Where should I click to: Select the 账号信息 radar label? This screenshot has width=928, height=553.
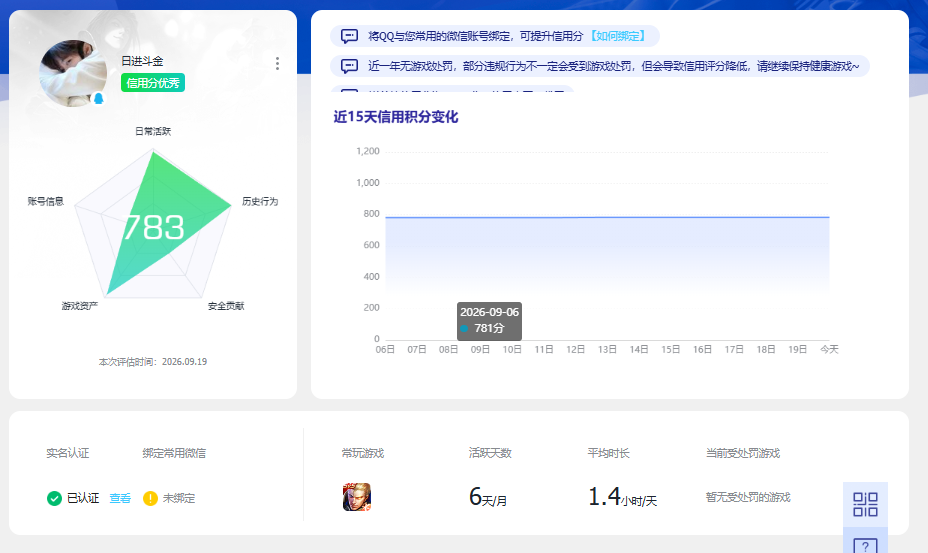[46, 201]
